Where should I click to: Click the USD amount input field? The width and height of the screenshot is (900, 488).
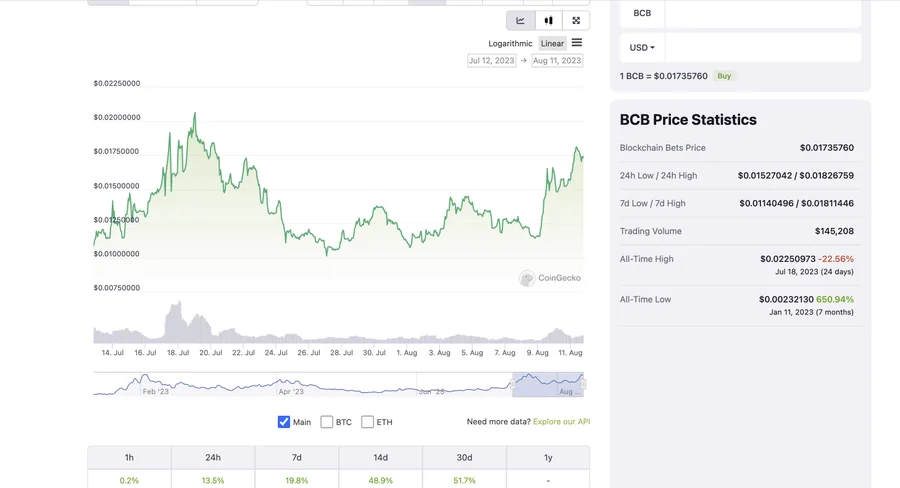click(762, 47)
